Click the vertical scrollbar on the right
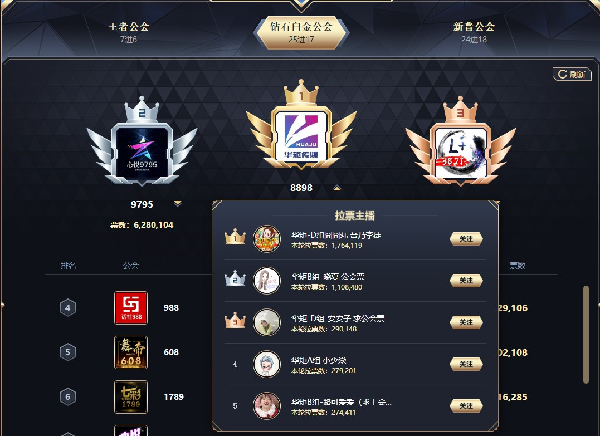The width and height of the screenshot is (600, 436). pos(585,334)
